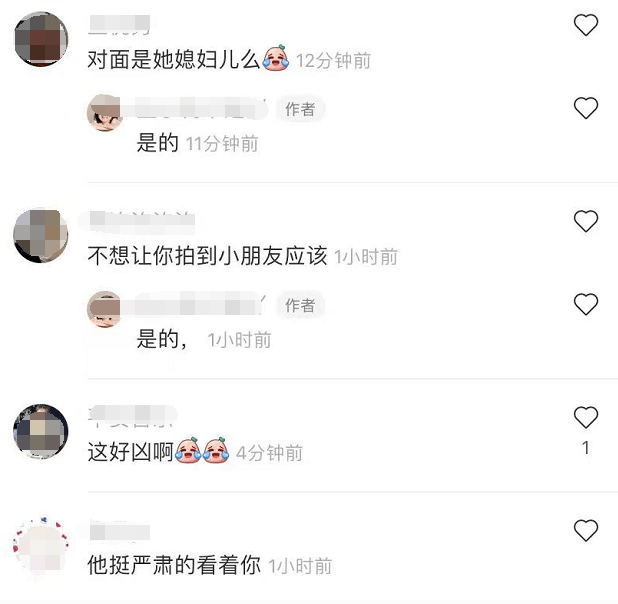The image size is (618, 604).
Task: Like the comment 对面是她媳妇儿么
Action: 586,25
